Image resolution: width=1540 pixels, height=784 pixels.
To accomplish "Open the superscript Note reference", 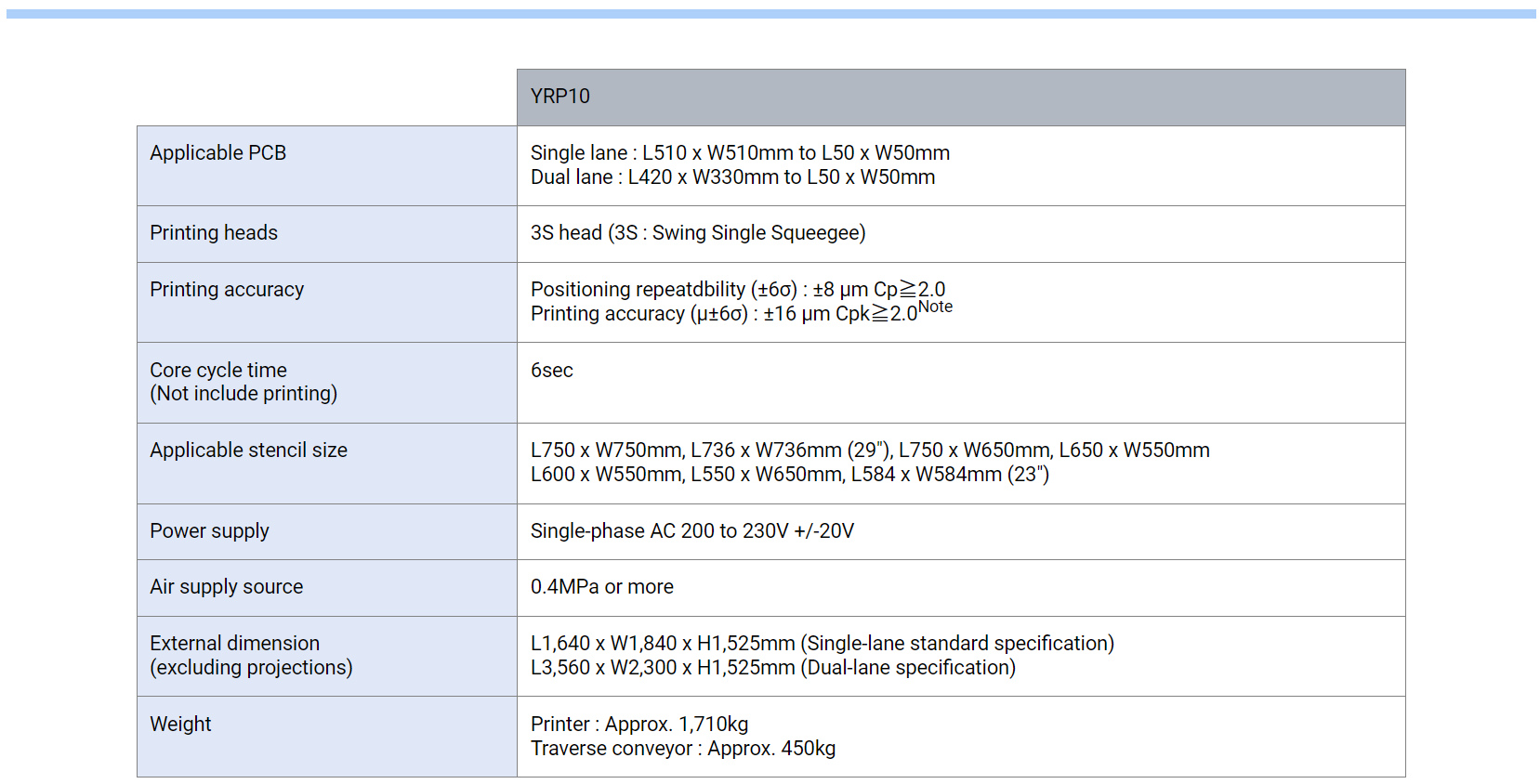I will 935,307.
